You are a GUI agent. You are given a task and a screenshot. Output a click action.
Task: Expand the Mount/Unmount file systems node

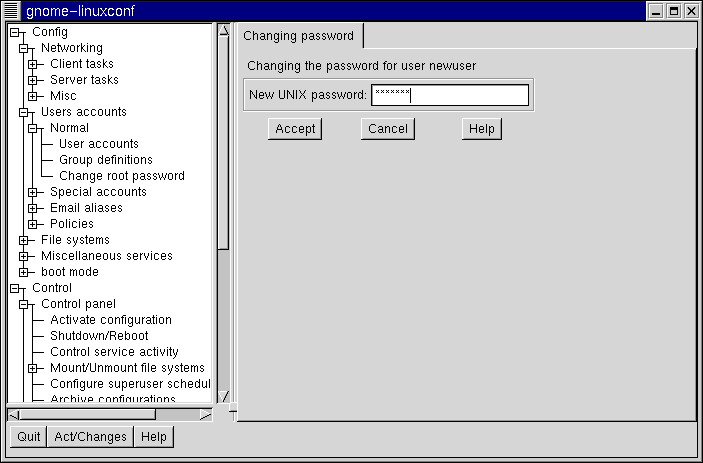[x=33, y=368]
